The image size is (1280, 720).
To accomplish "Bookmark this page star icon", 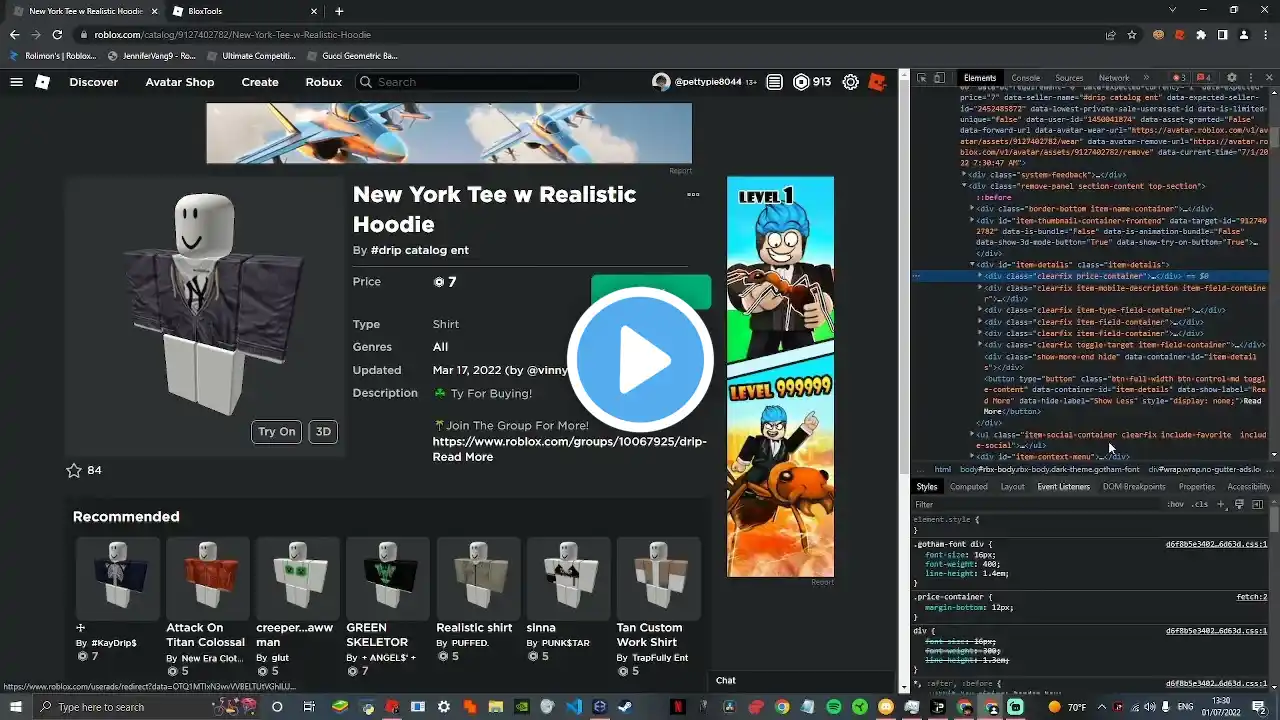I will pos(1132,35).
